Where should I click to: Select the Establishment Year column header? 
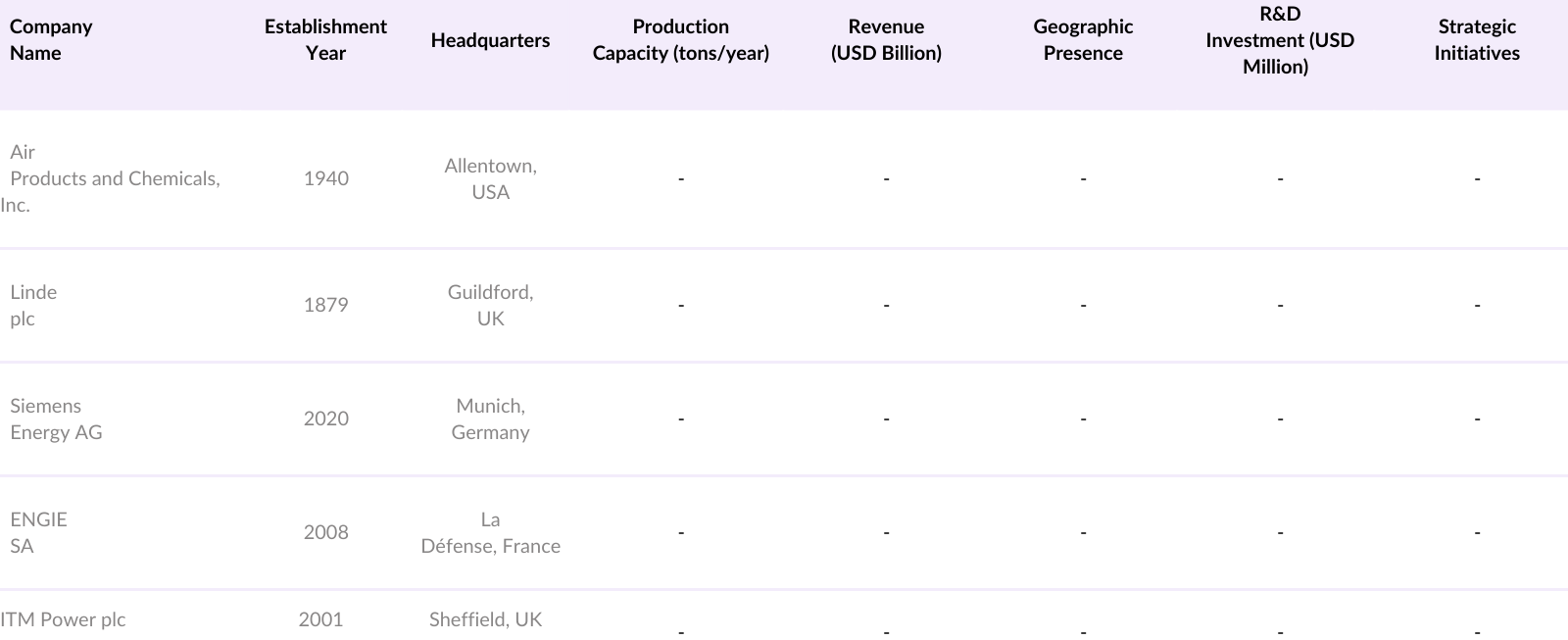pyautogui.click(x=325, y=40)
